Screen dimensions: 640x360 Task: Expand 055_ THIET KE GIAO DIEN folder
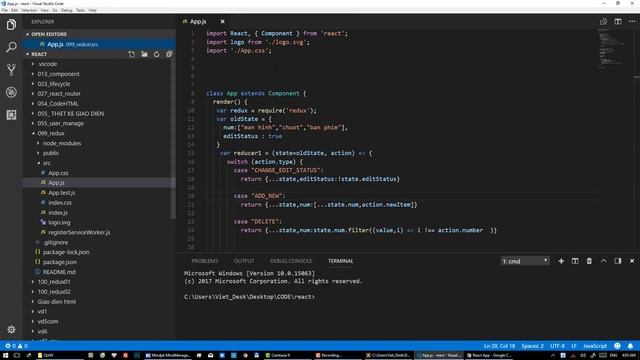pos(70,113)
